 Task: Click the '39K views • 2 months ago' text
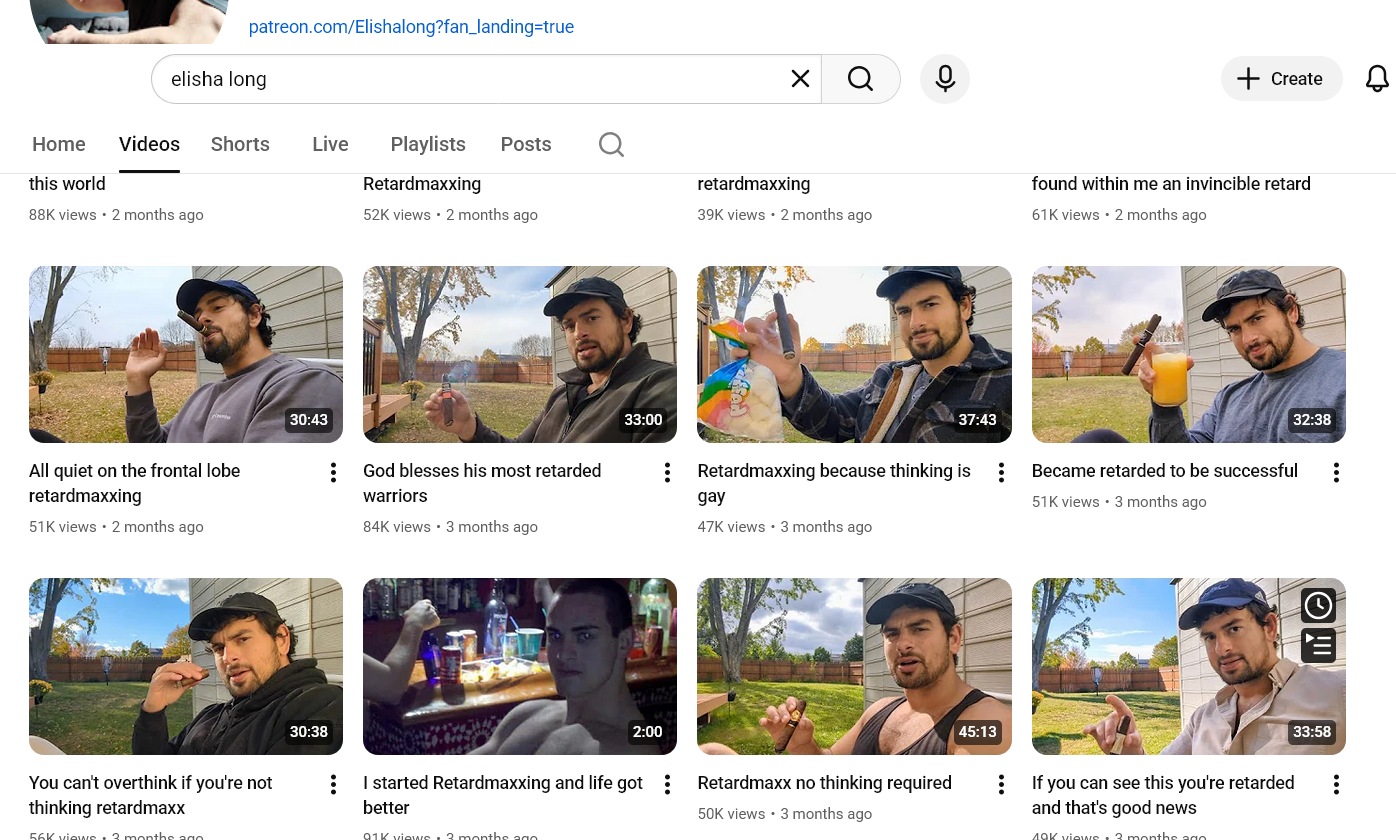pyautogui.click(x=785, y=215)
